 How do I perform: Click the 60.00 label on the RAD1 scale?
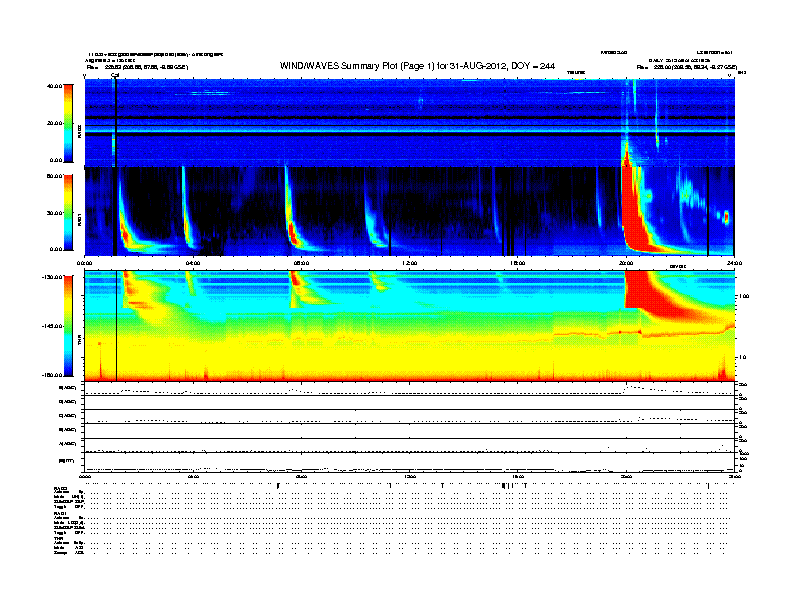55,176
